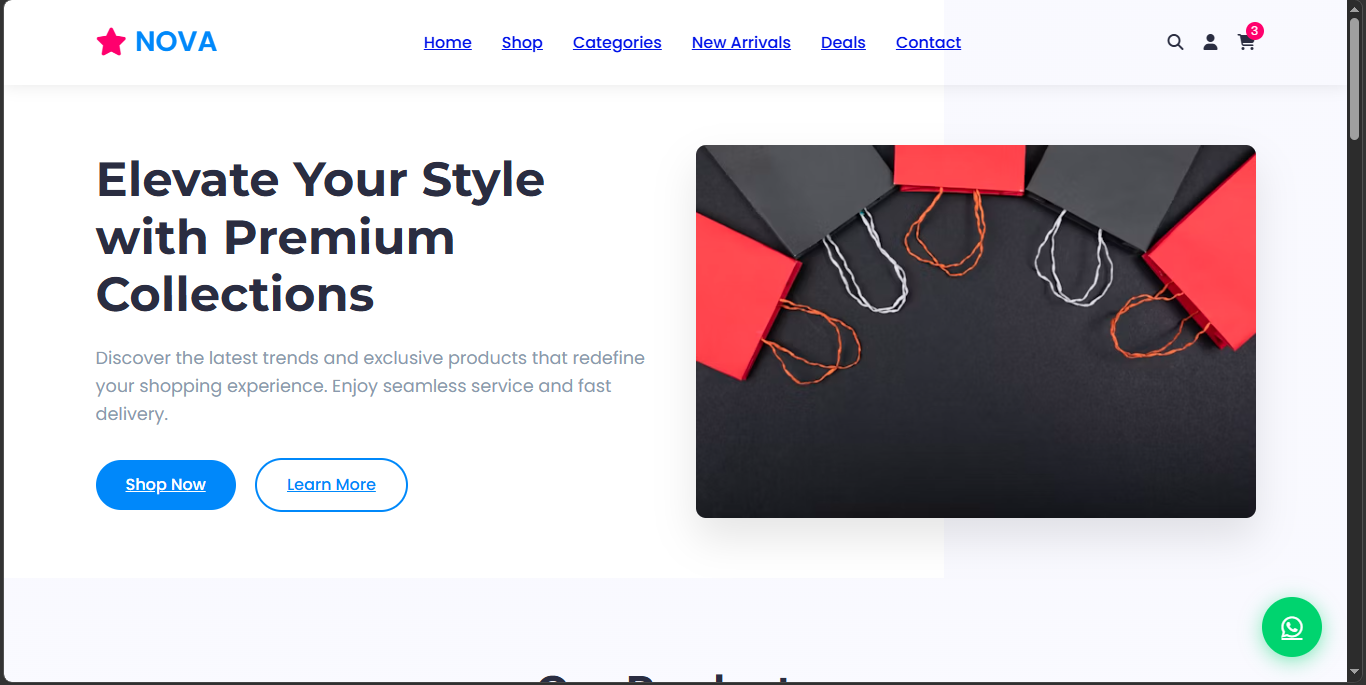Click the pink star logo icon
This screenshot has width=1366, height=685.
pyautogui.click(x=110, y=42)
